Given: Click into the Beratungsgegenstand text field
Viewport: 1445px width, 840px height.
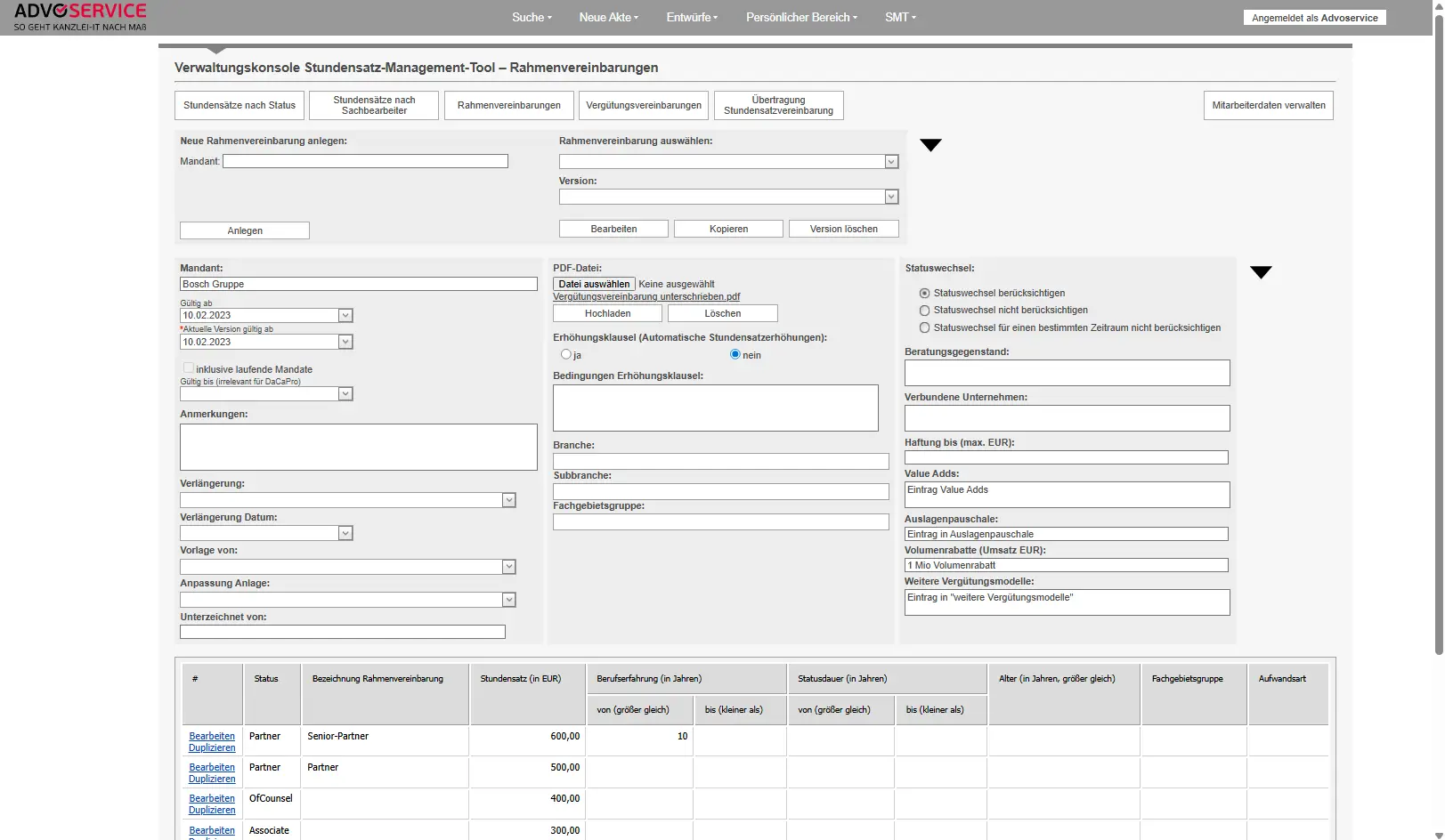Looking at the screenshot, I should (1067, 373).
